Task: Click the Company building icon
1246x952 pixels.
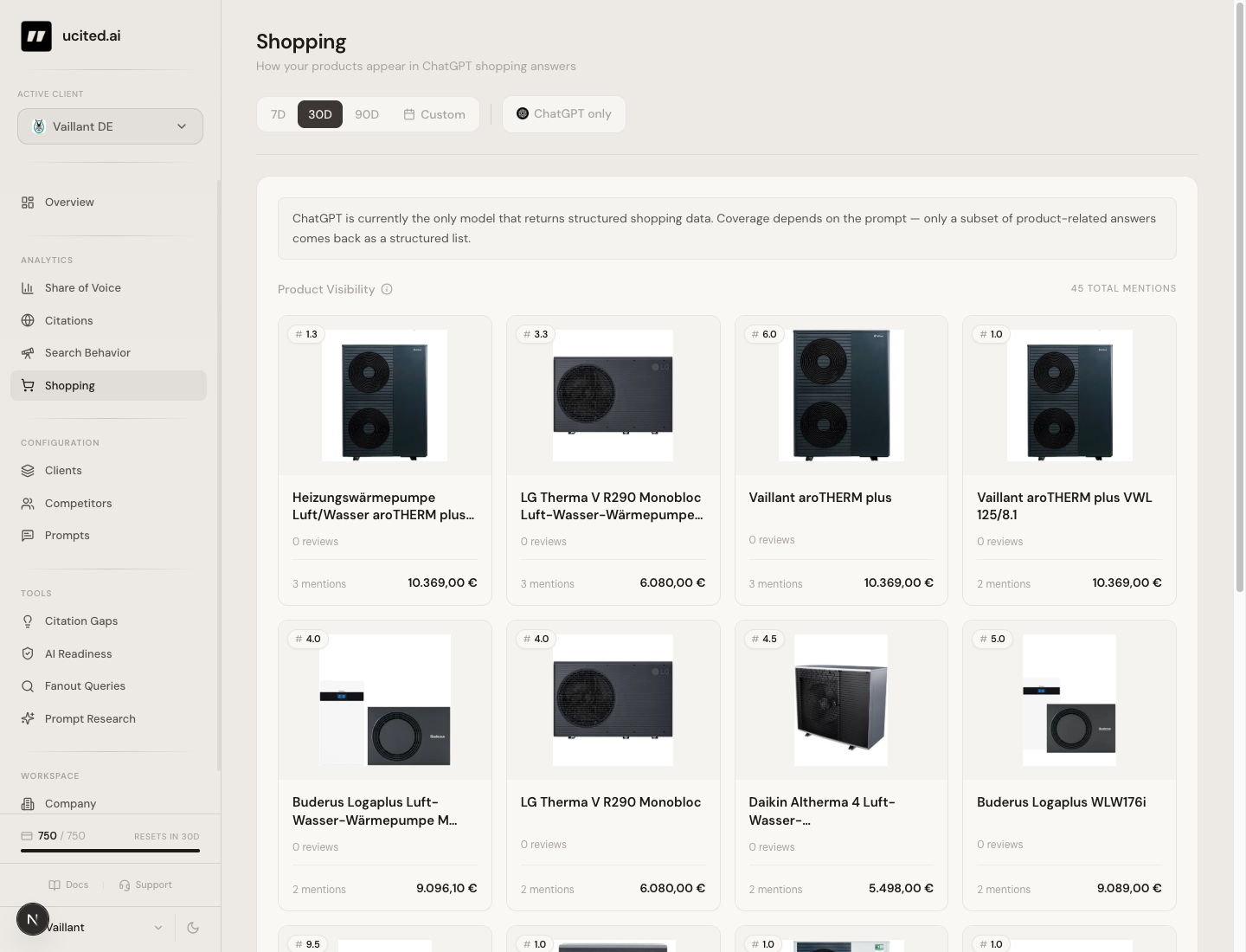Action: click(x=28, y=804)
